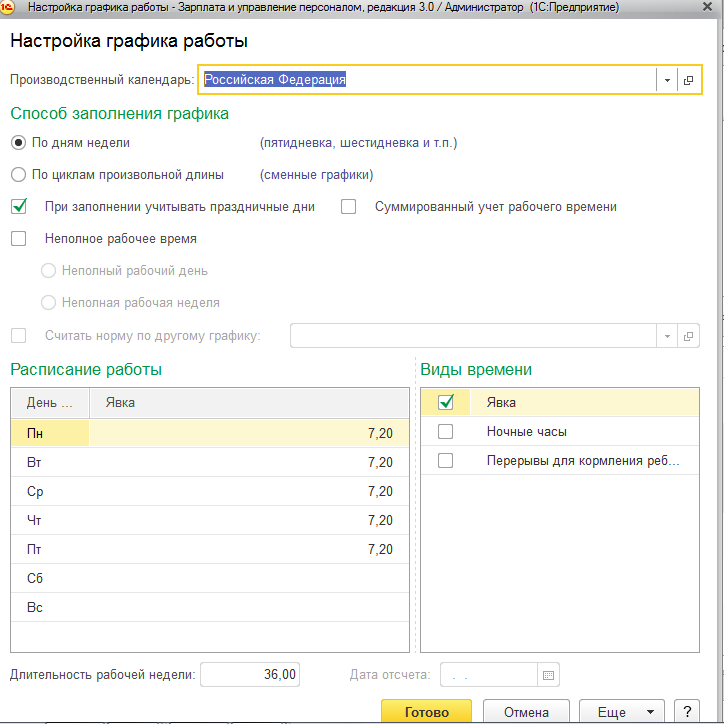Select По циклам произвольной длины option
Screen dimensions: 724x724
[x=18, y=175]
